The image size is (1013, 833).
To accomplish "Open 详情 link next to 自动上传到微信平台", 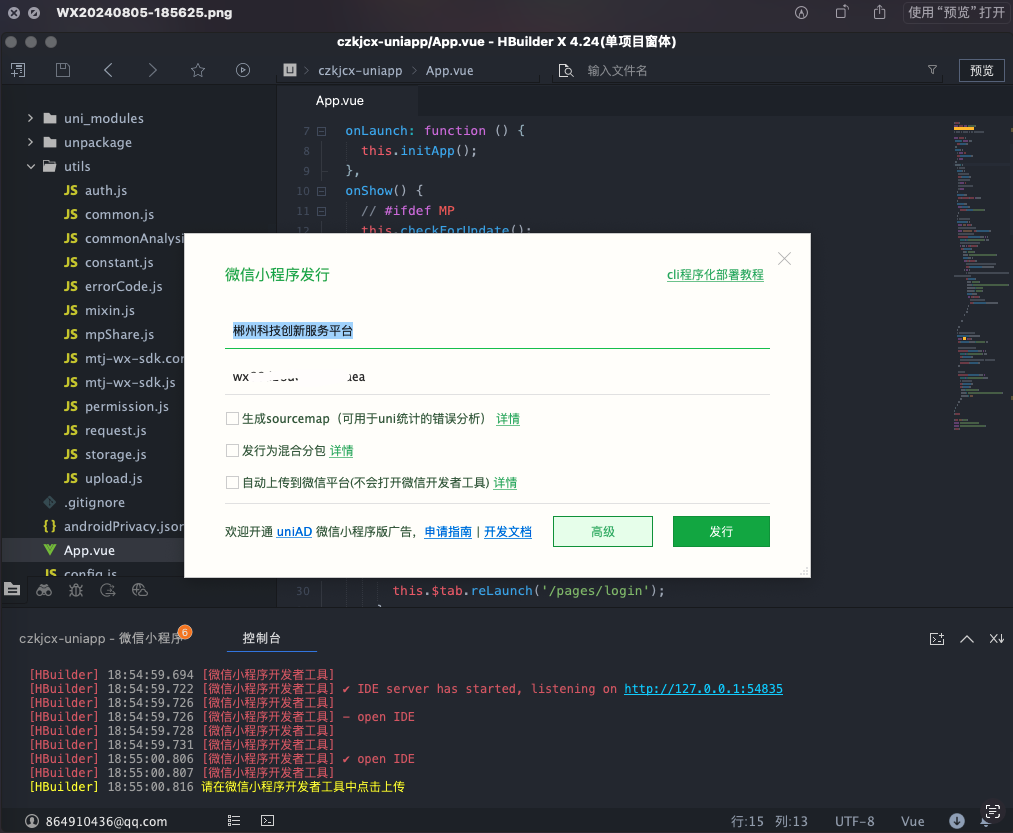I will 505,482.
